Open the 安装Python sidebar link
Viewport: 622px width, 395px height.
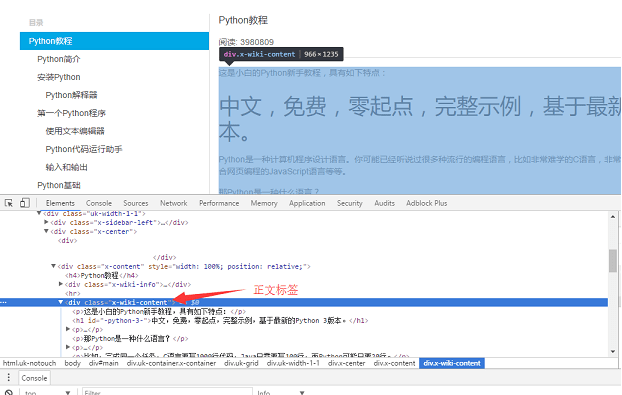pyautogui.click(x=59, y=77)
